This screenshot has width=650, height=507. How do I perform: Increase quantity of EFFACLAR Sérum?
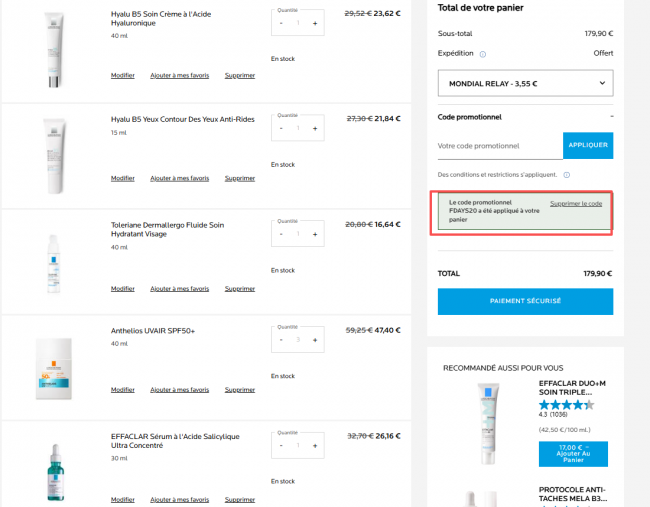315,446
